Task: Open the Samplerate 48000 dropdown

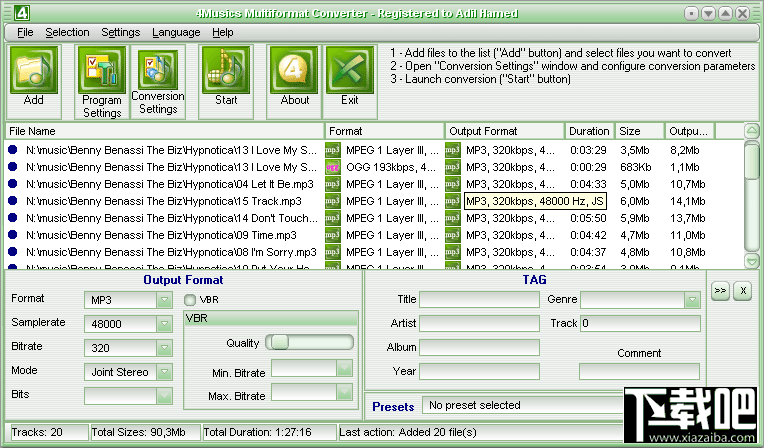Action: coord(165,324)
